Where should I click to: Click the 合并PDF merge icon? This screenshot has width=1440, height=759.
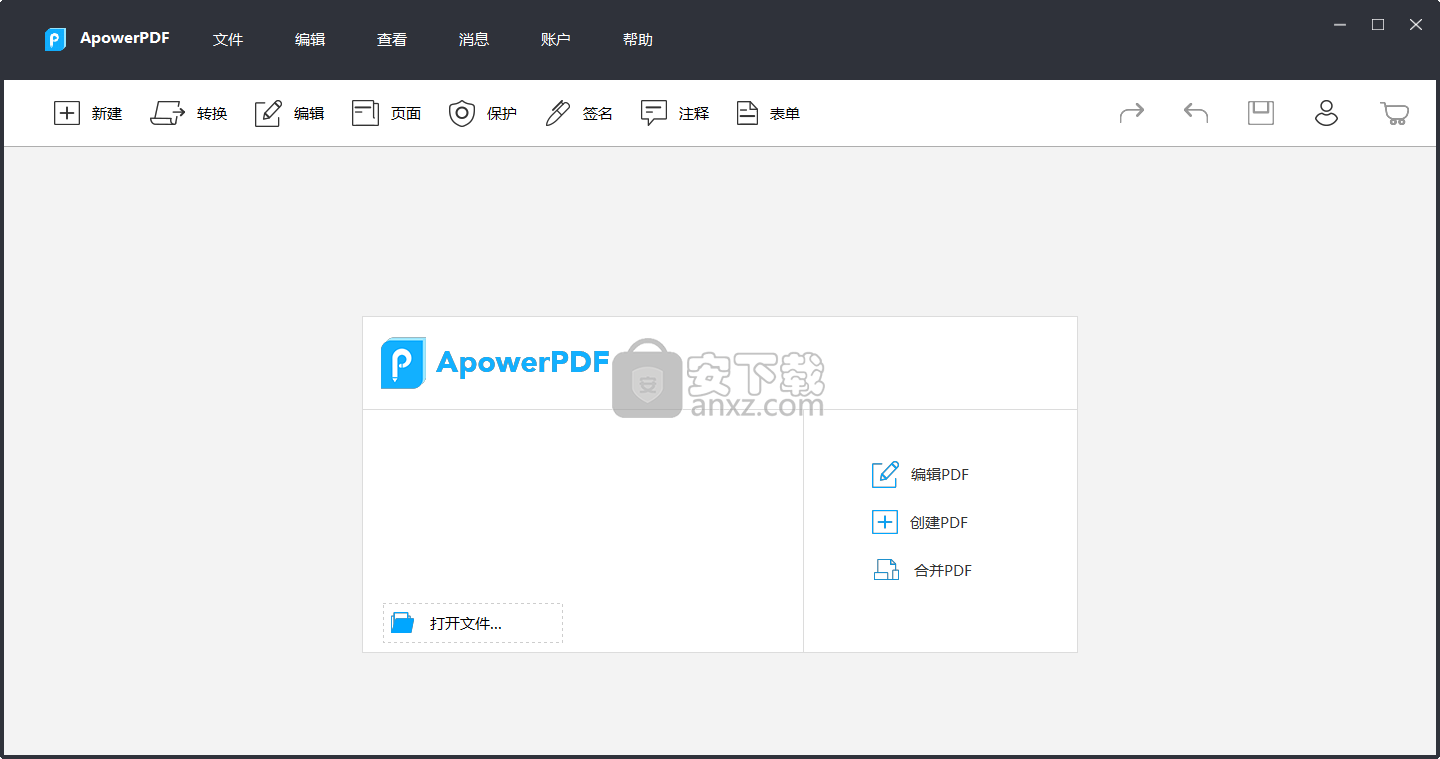click(x=886, y=570)
